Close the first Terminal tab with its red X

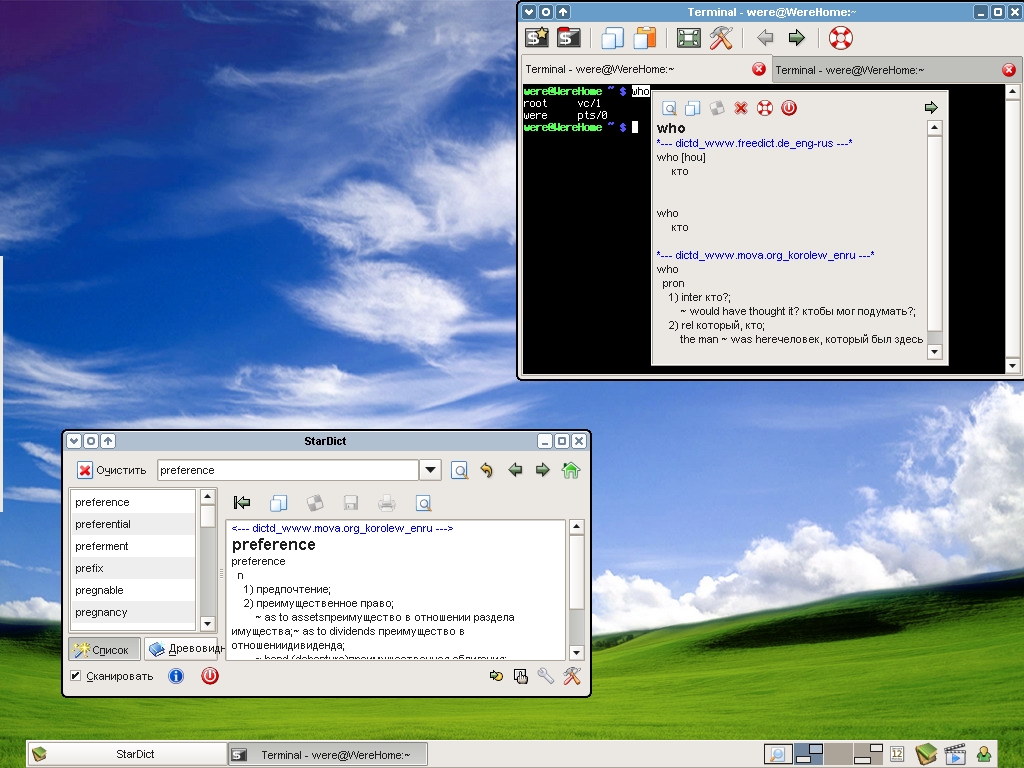pyautogui.click(x=758, y=69)
